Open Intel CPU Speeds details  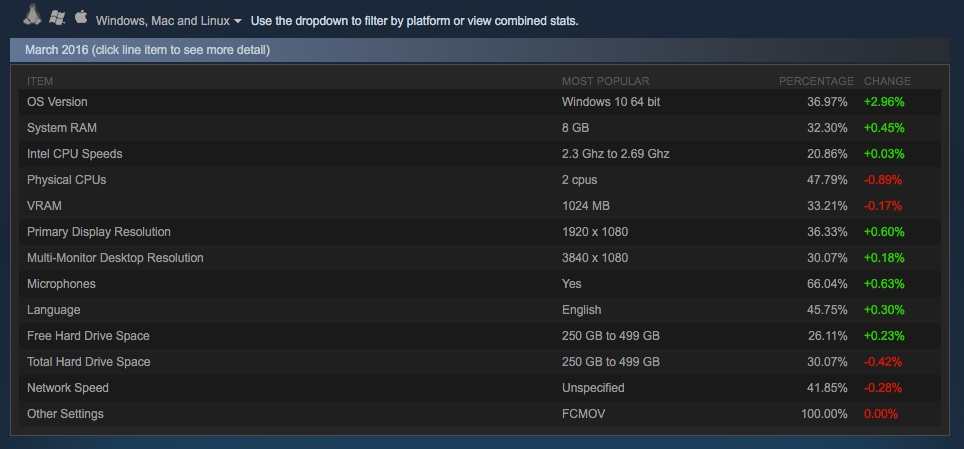[480, 154]
